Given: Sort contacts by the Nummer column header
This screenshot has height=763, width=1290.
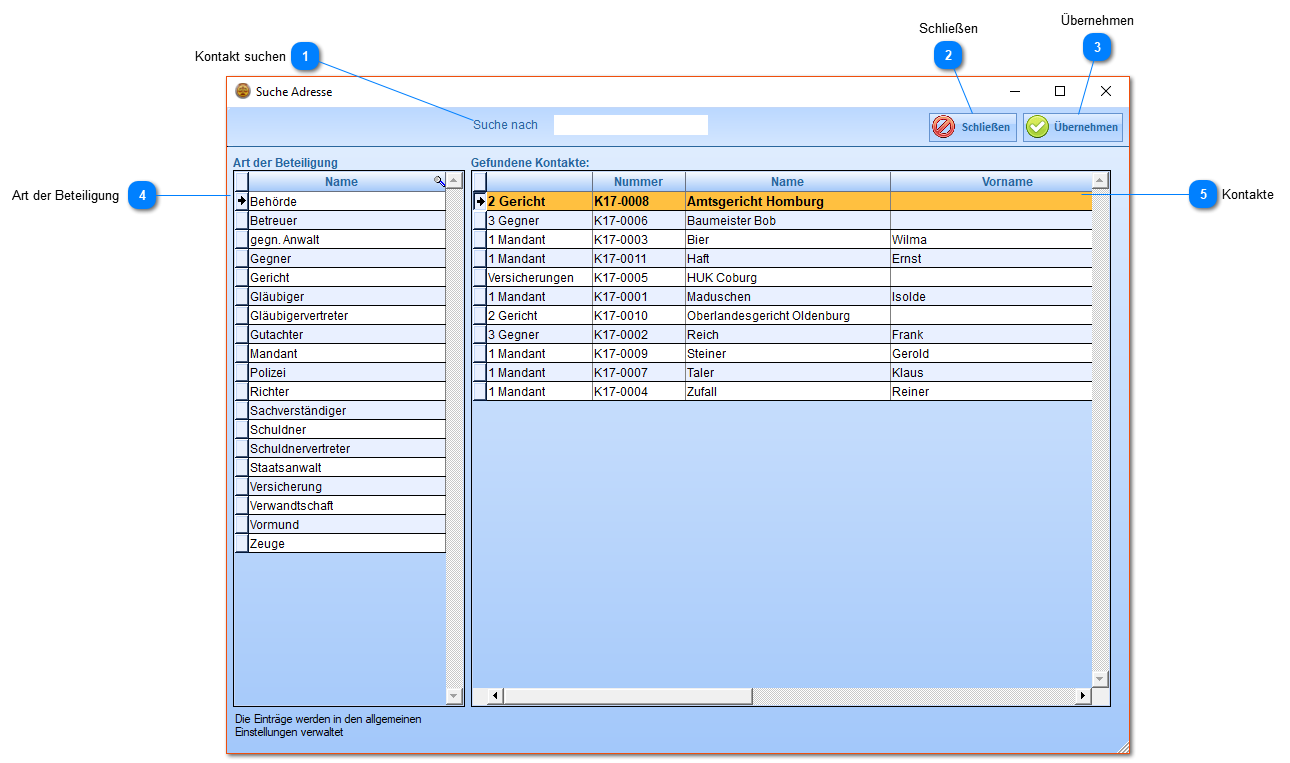Looking at the screenshot, I should (638, 182).
